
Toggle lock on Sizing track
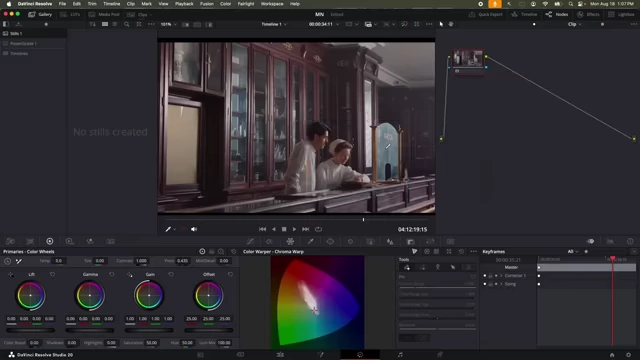tap(490, 284)
